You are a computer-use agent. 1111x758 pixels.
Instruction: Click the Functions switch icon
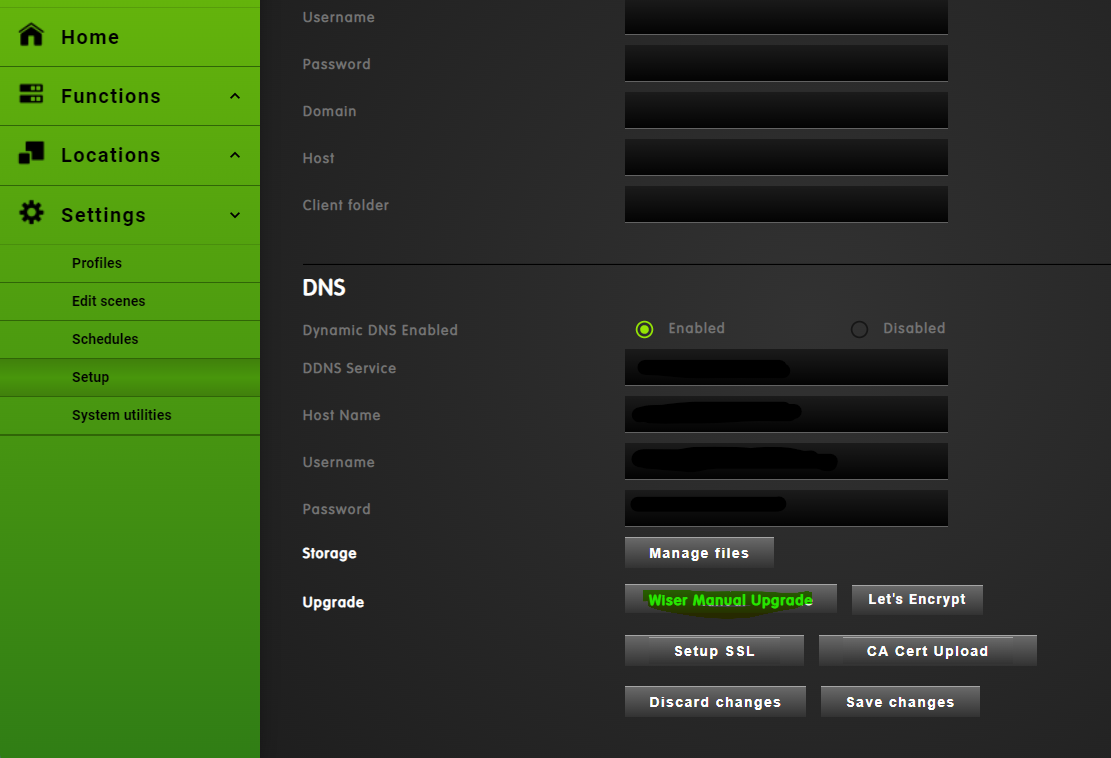[31, 94]
